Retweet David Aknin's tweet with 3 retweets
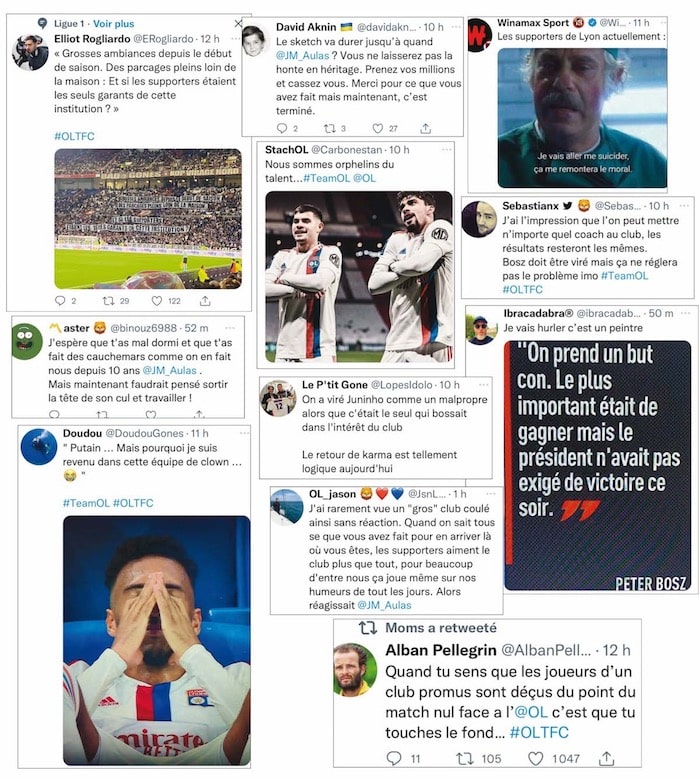This screenshot has width=700, height=778. (329, 129)
